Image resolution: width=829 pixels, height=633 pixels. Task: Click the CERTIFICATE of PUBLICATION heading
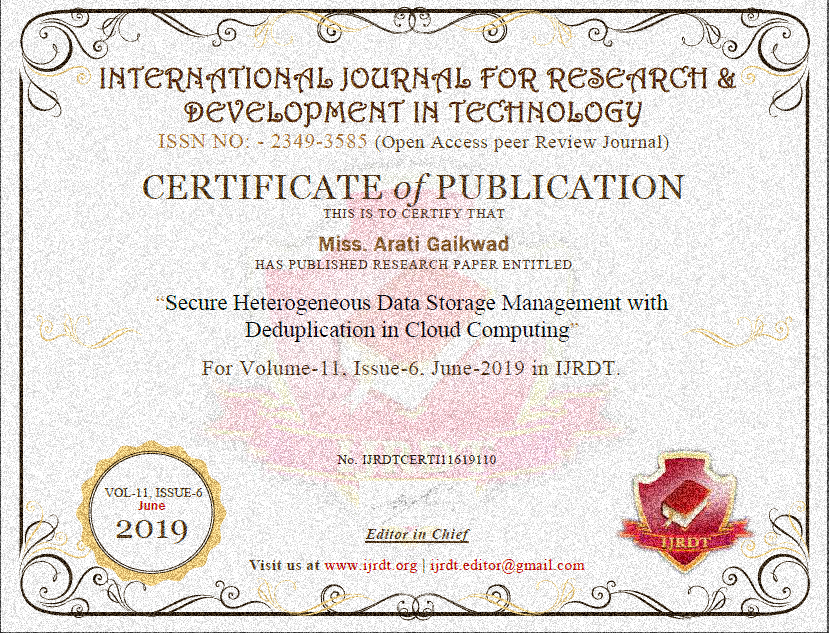(x=413, y=187)
